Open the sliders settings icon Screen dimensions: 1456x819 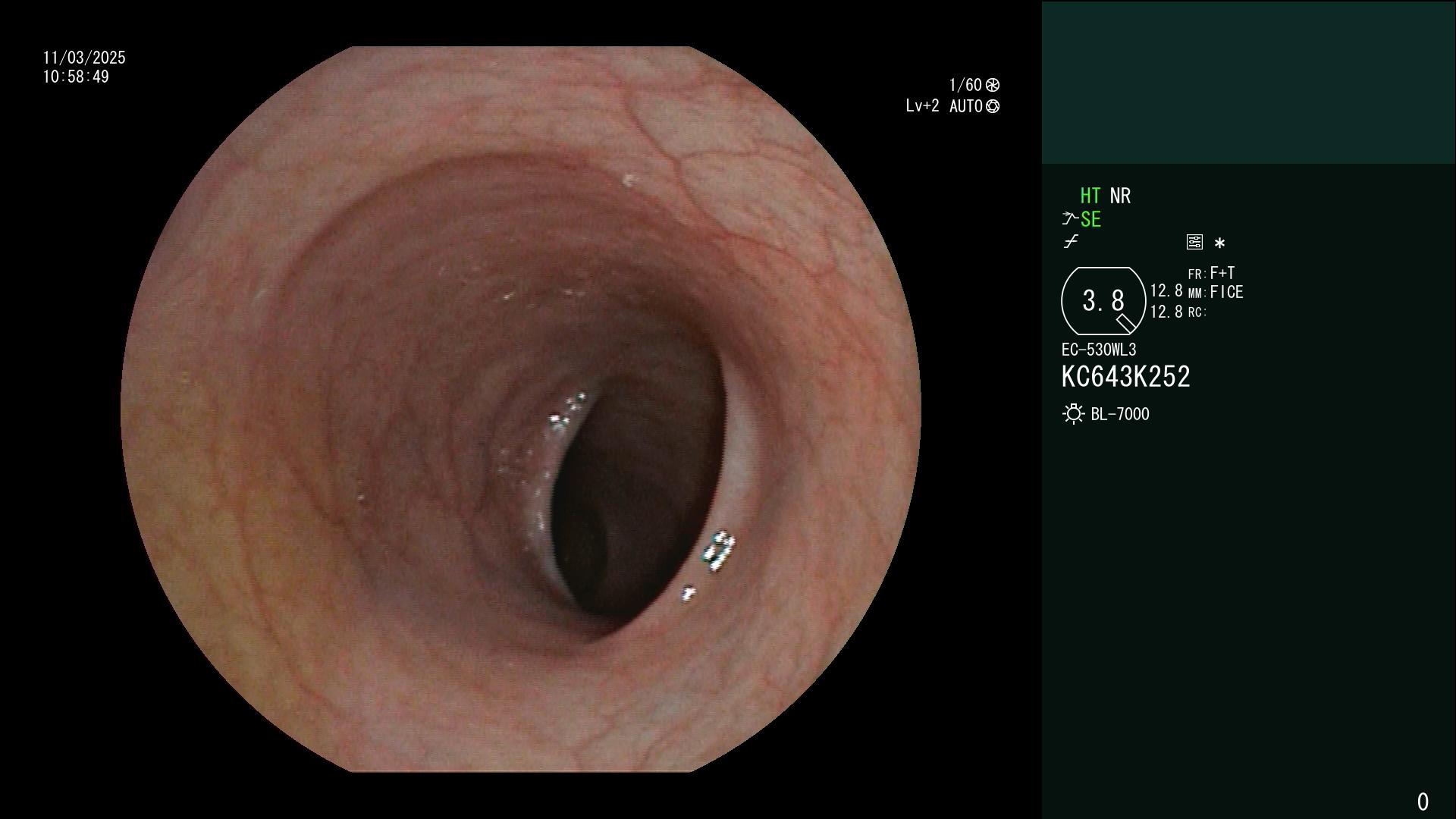pyautogui.click(x=1194, y=243)
